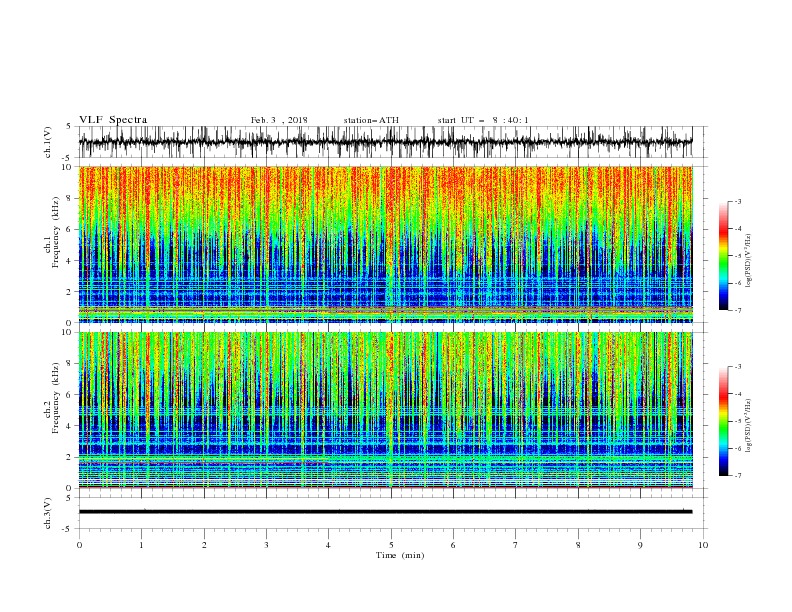The width and height of the screenshot is (792, 612).
Task: Click the "10" tick on ch.1 frequency axis
Action: pos(67,167)
